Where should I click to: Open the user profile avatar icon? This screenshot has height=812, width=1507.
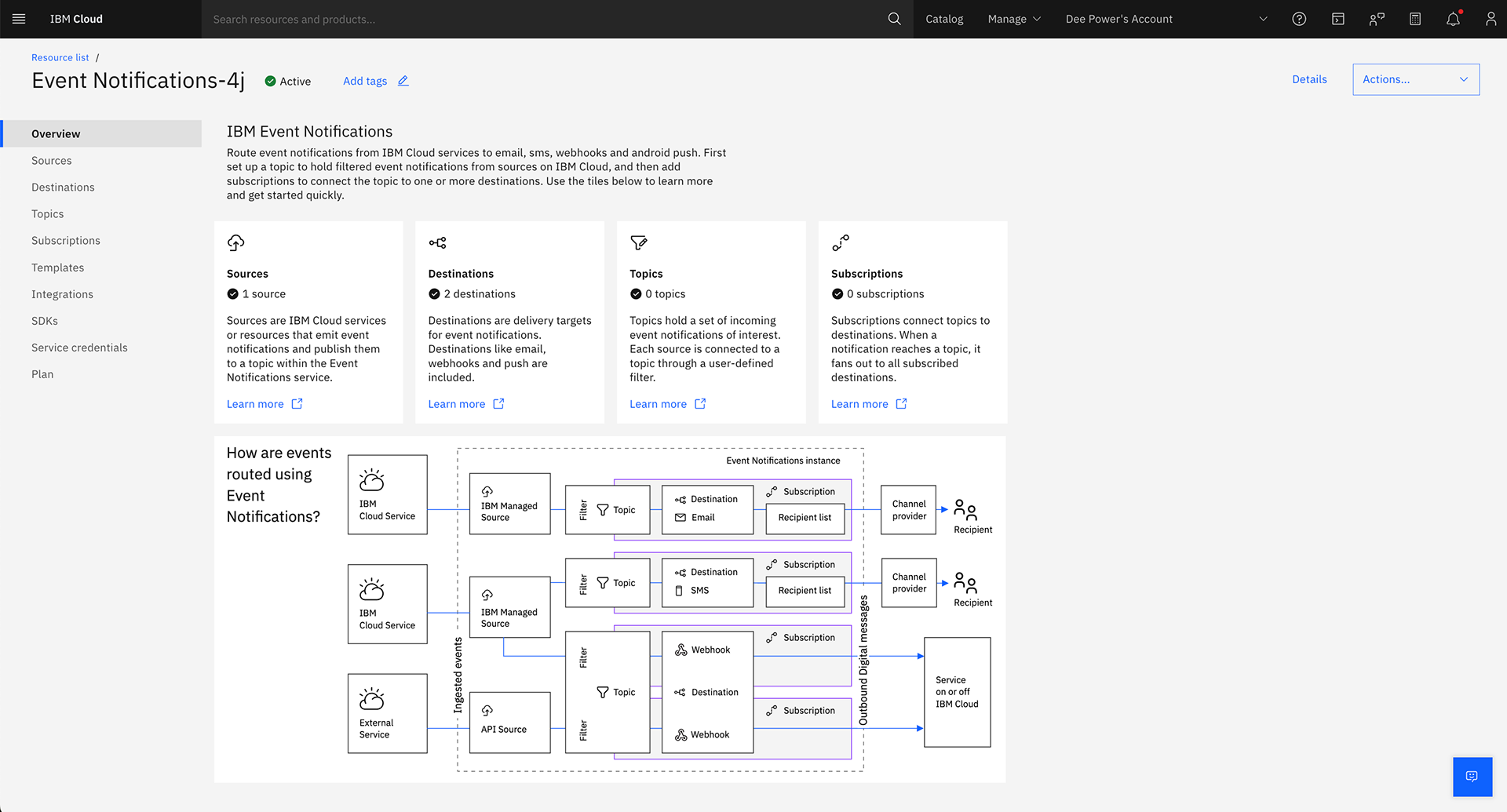1491,19
